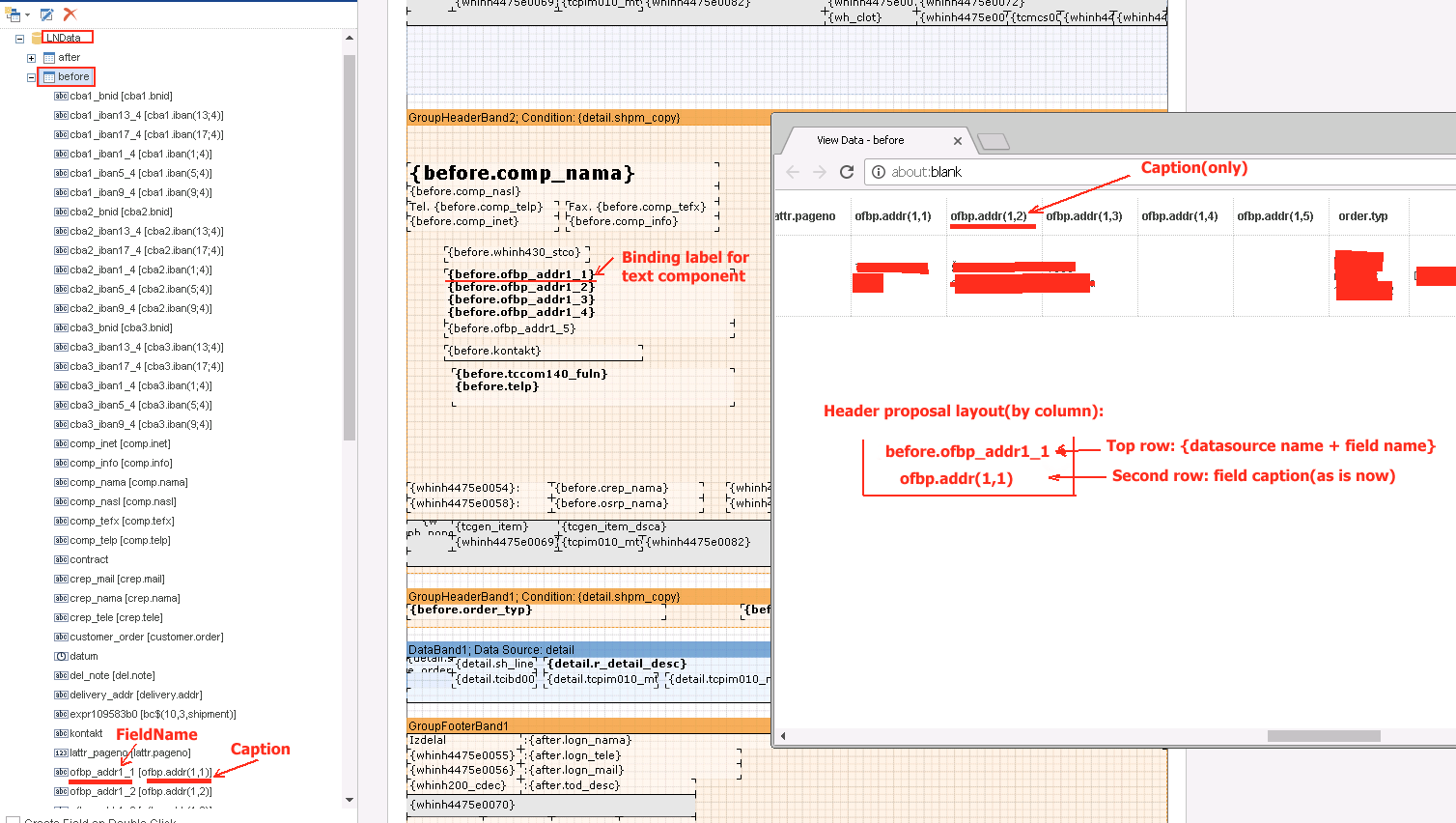Select expr109583b0 shipment expression field
1456x823 pixels.
(x=153, y=714)
